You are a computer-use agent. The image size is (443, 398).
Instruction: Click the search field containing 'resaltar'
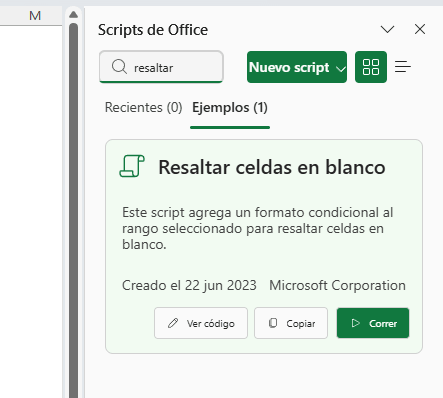click(161, 67)
